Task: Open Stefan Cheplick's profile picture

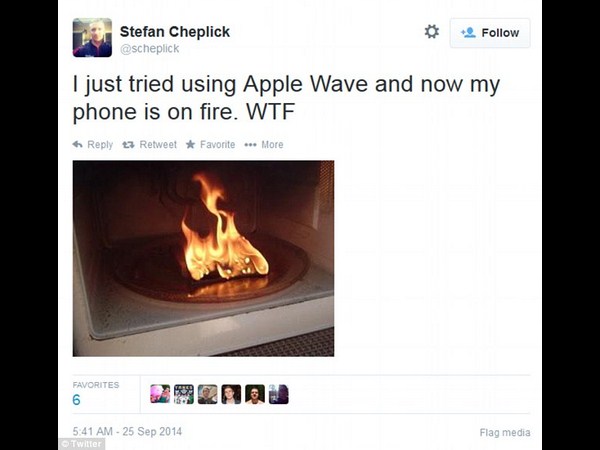Action: click(92, 38)
